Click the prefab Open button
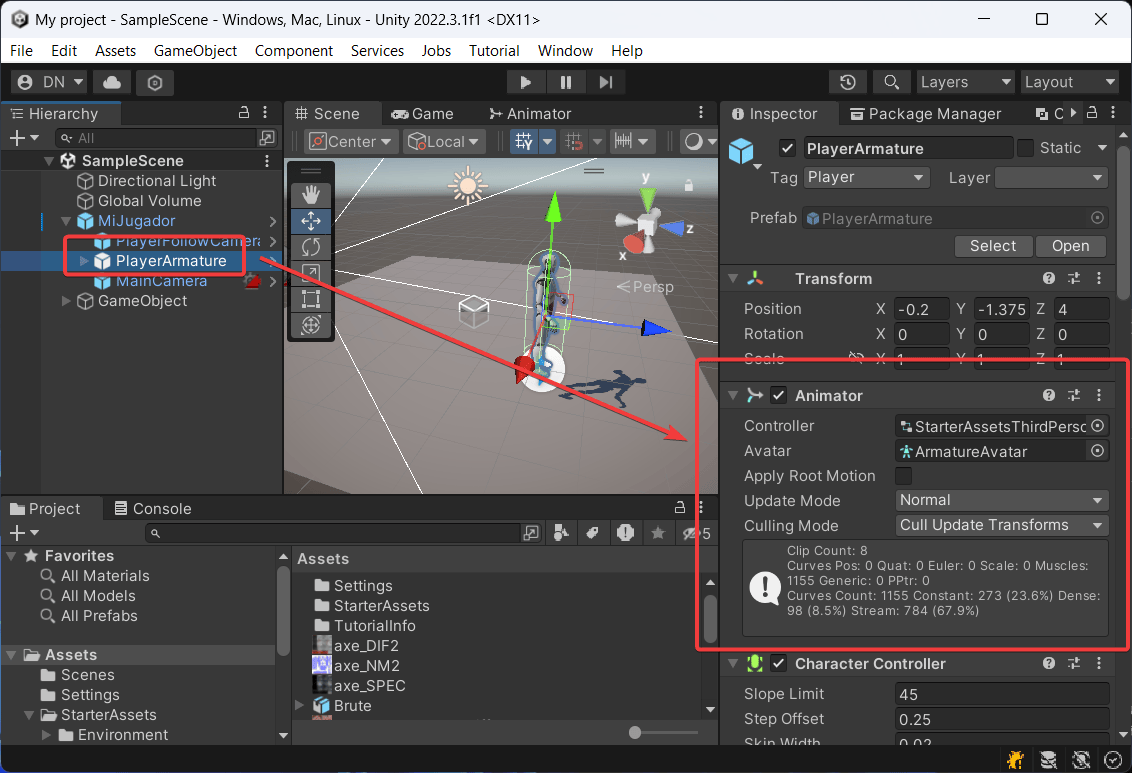 point(1070,246)
